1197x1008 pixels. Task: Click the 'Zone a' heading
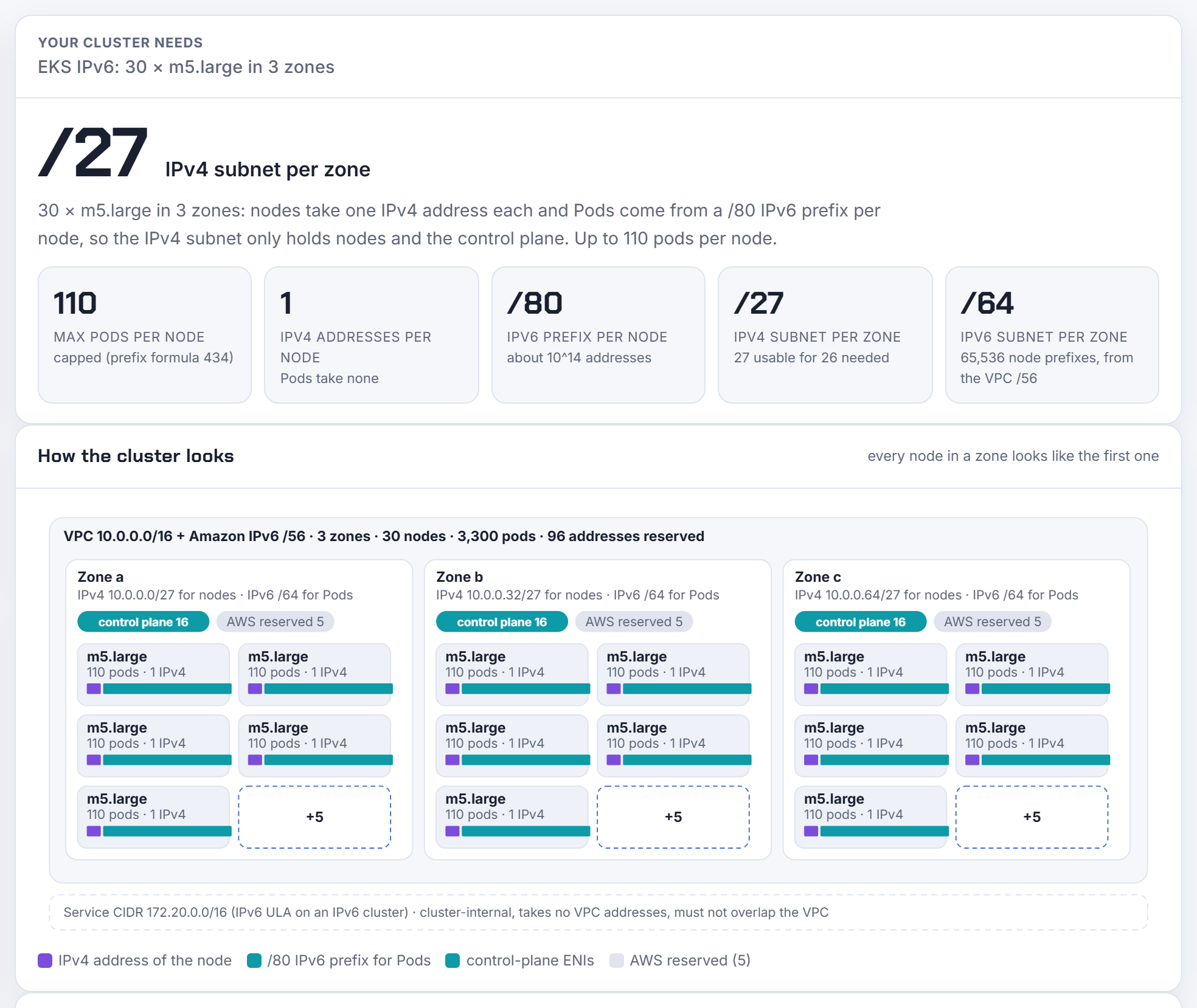click(x=100, y=577)
